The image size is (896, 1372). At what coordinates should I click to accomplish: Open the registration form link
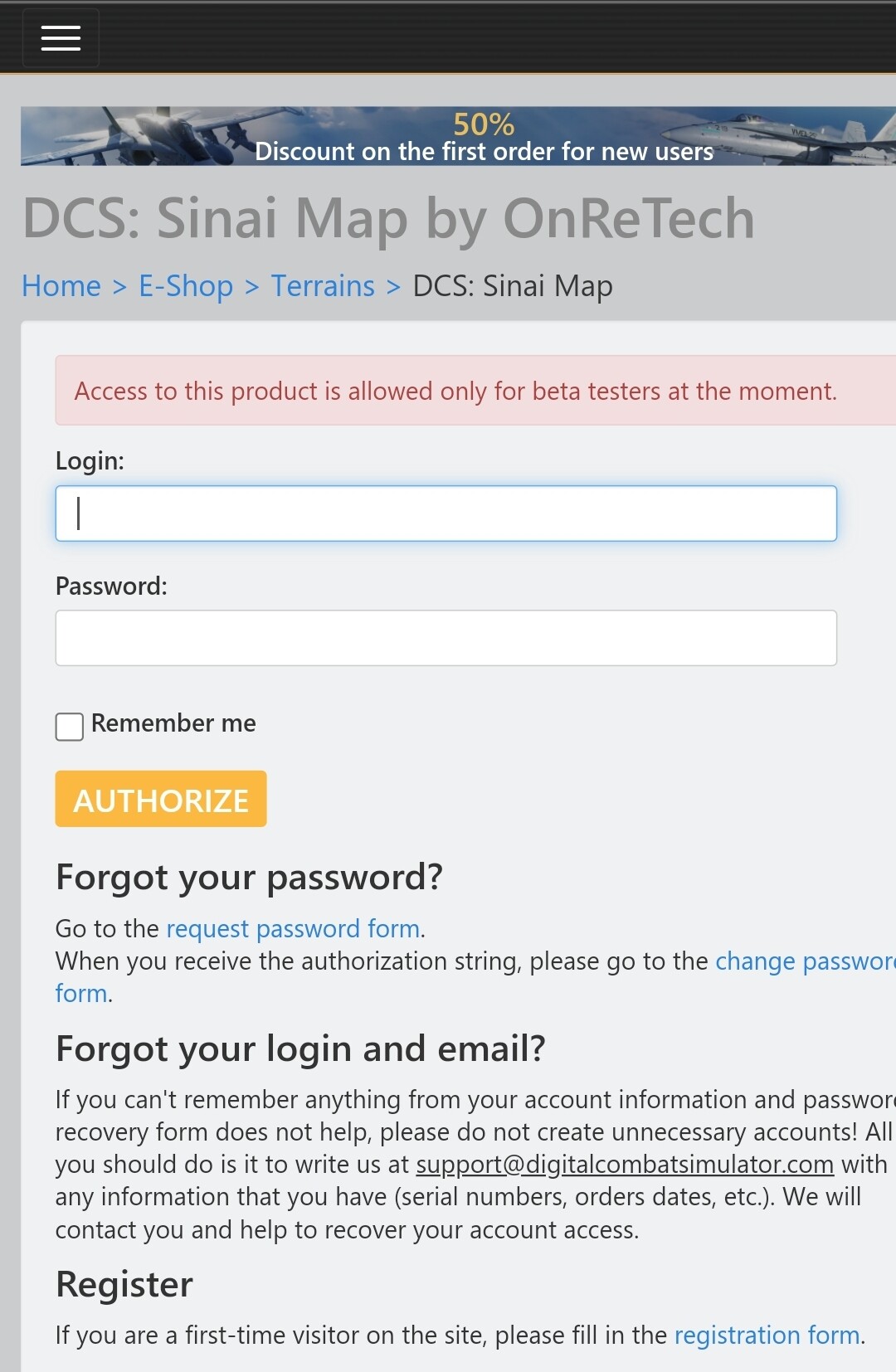tap(767, 1336)
